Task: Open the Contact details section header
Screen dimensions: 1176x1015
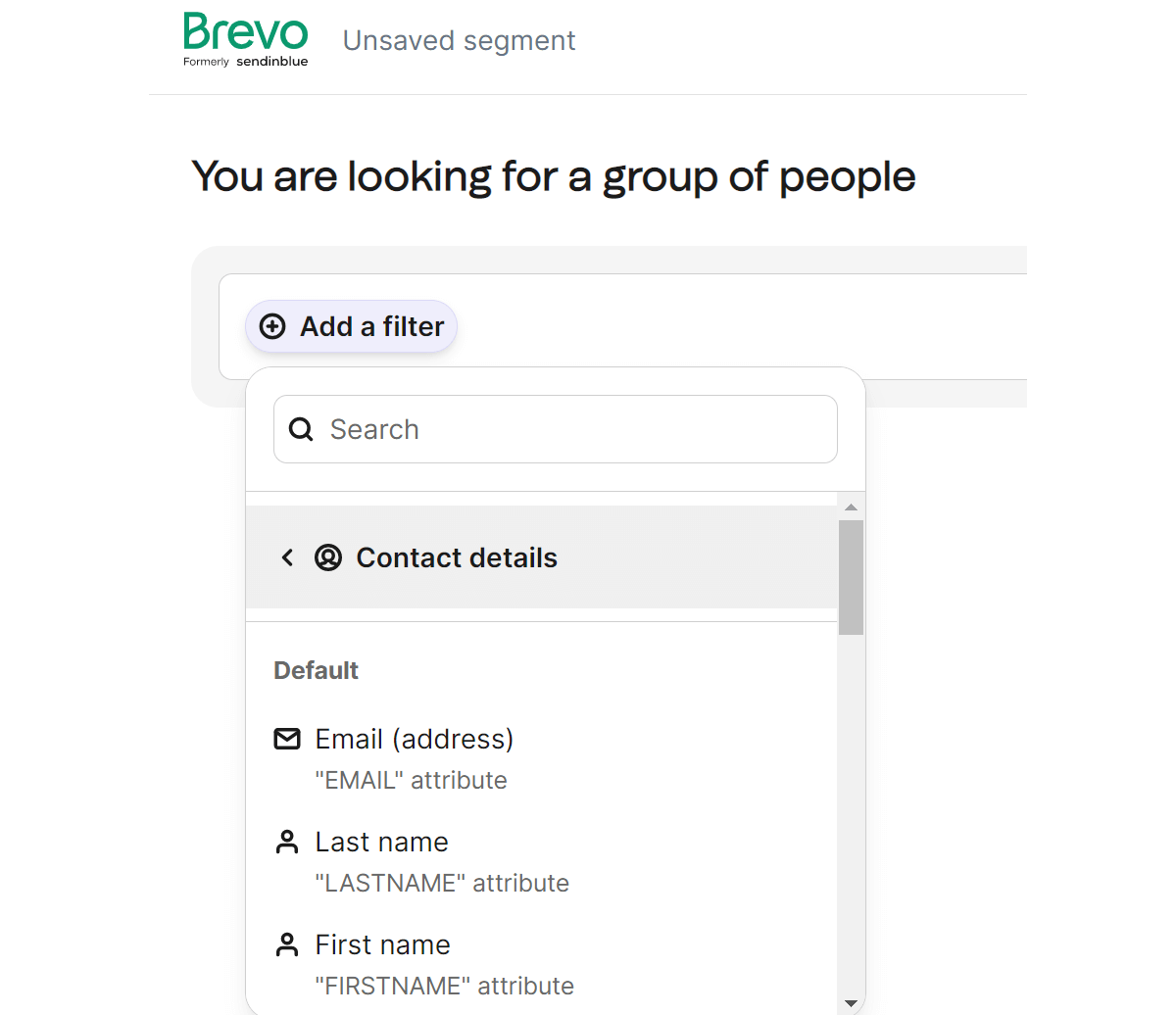Action: pyautogui.click(x=457, y=556)
